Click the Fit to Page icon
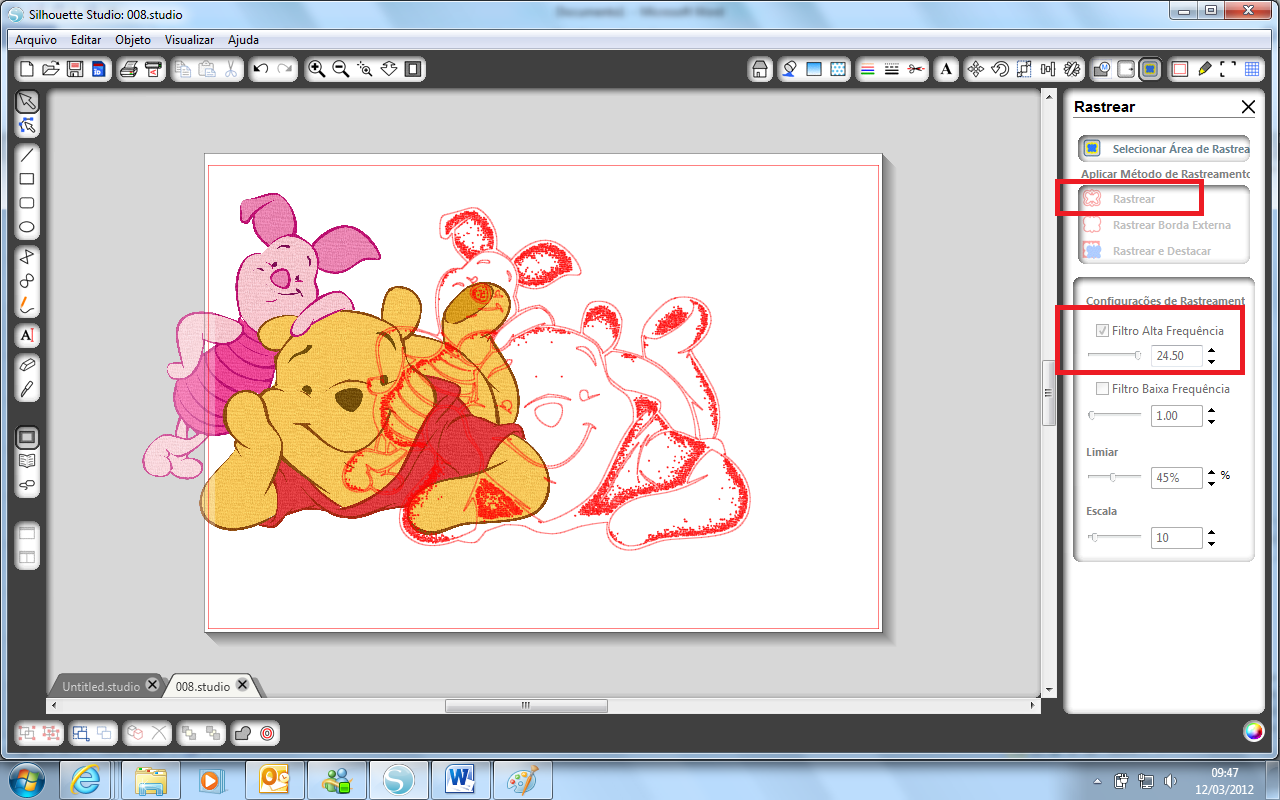The height and width of the screenshot is (800, 1280). click(x=412, y=69)
